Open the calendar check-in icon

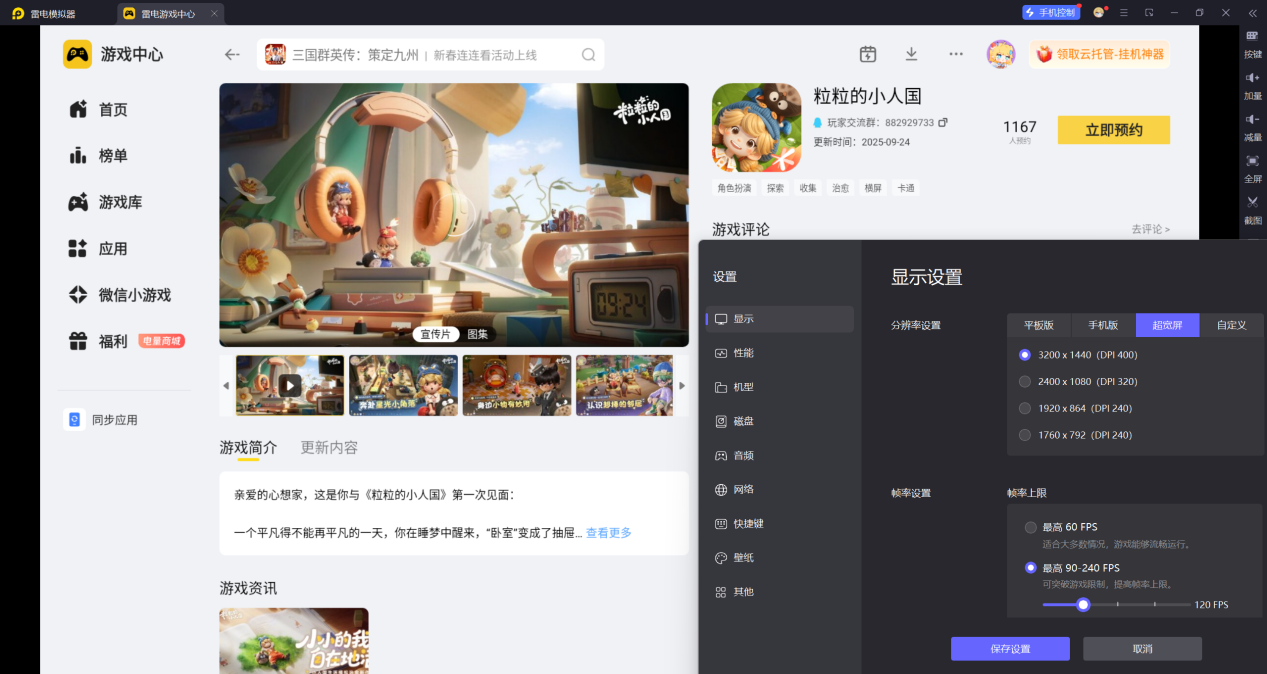(x=868, y=54)
